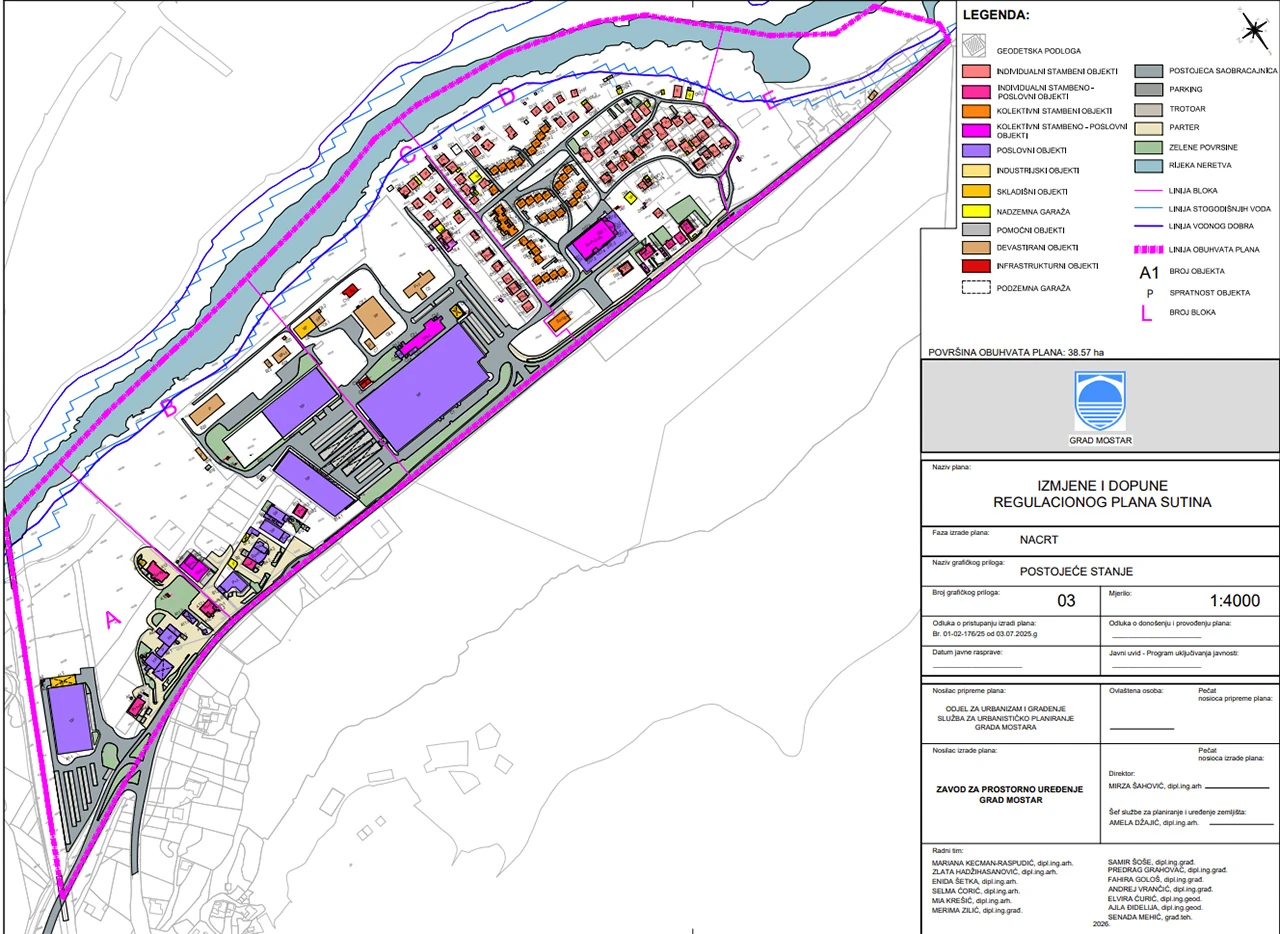Select the purple Poslovni objekti swatch

[974, 149]
